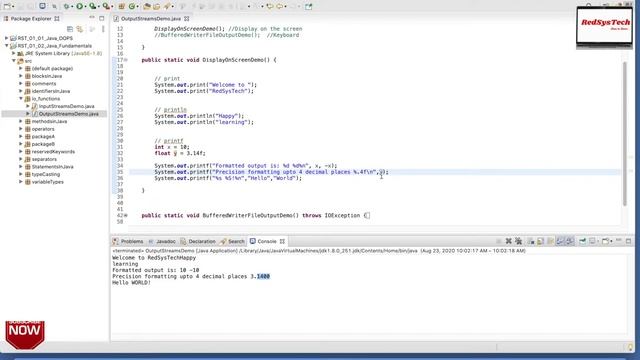Screen dimensions: 640x360
Task: Switch to Declaration tab
Action: 198,241
